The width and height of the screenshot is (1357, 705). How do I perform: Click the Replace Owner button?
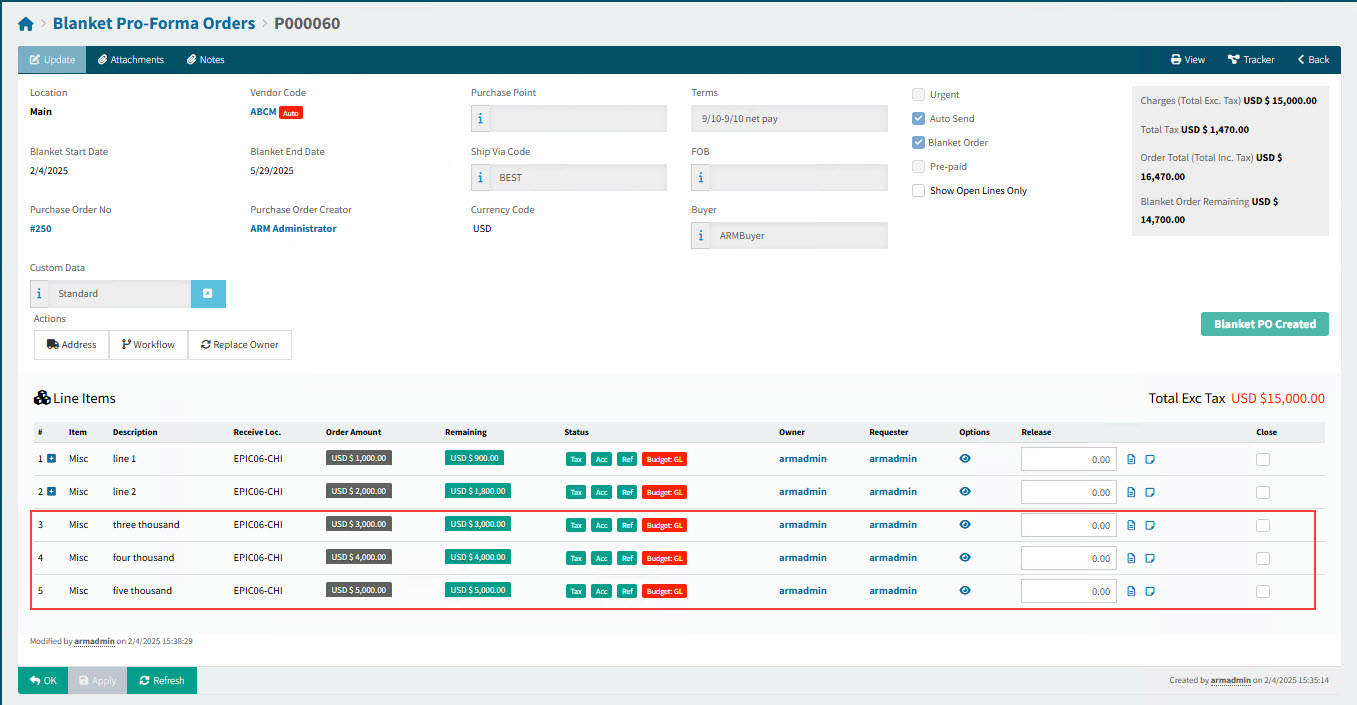[x=240, y=345]
